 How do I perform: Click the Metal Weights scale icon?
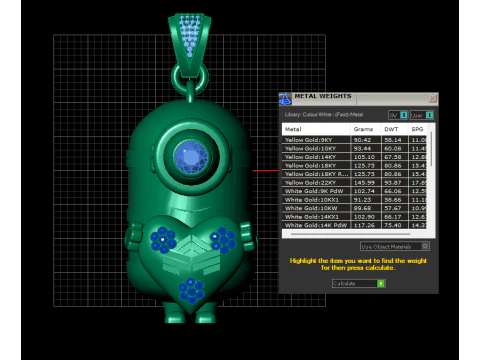point(285,99)
